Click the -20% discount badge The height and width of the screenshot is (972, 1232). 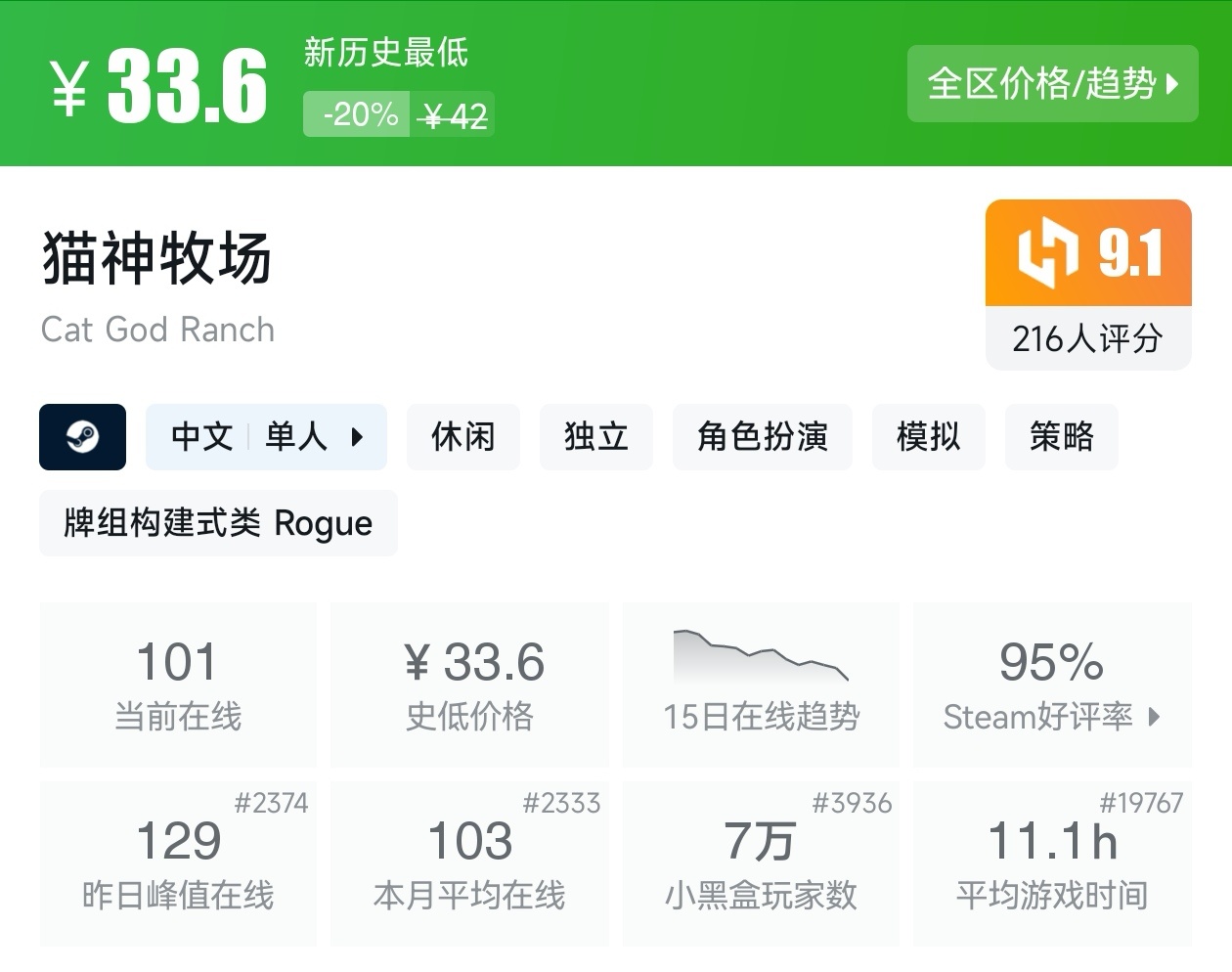pos(357,114)
